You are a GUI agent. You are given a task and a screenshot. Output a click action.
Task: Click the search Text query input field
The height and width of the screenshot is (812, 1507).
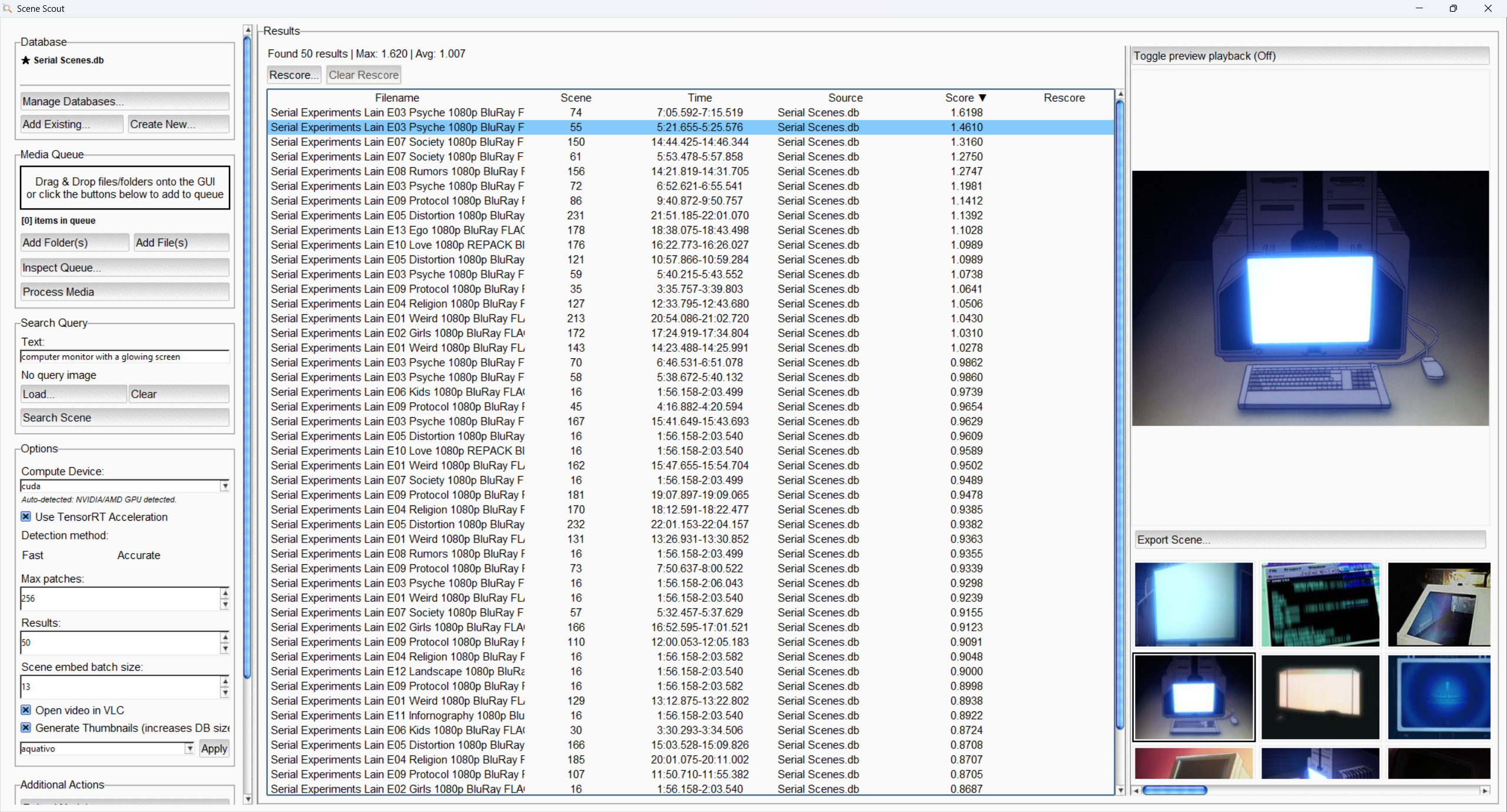pos(125,357)
